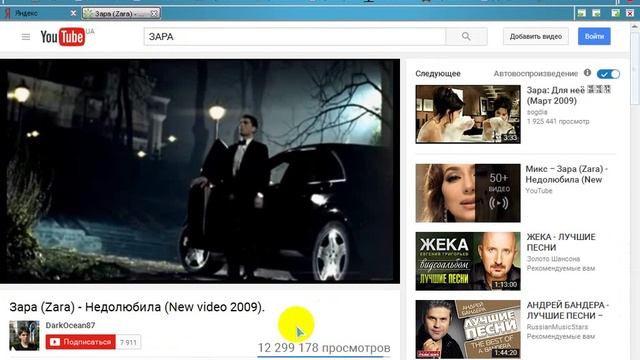Image resolution: width=640 pixels, height=360 pixels.
Task: Open the Микс – Зара (Zara) playlist title
Action: 567,174
